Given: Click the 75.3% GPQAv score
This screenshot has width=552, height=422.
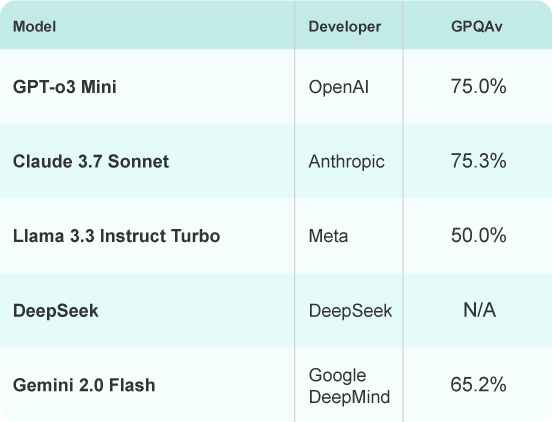Looking at the screenshot, I should (x=478, y=161).
